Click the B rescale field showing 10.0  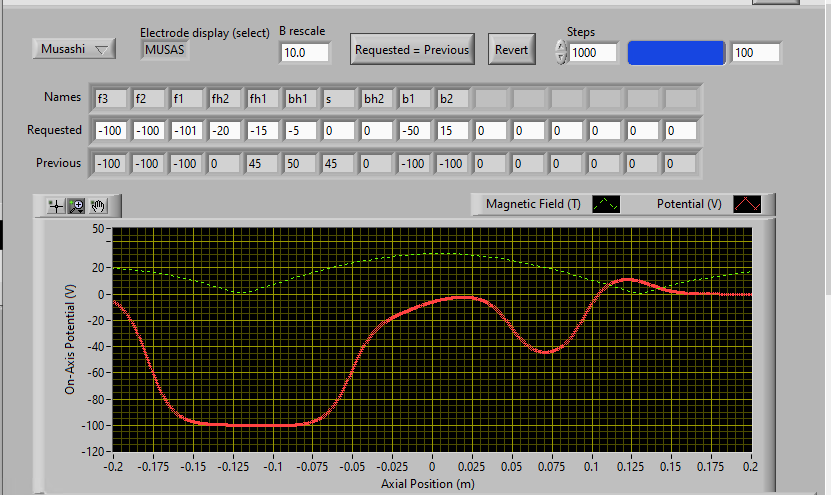coord(305,52)
